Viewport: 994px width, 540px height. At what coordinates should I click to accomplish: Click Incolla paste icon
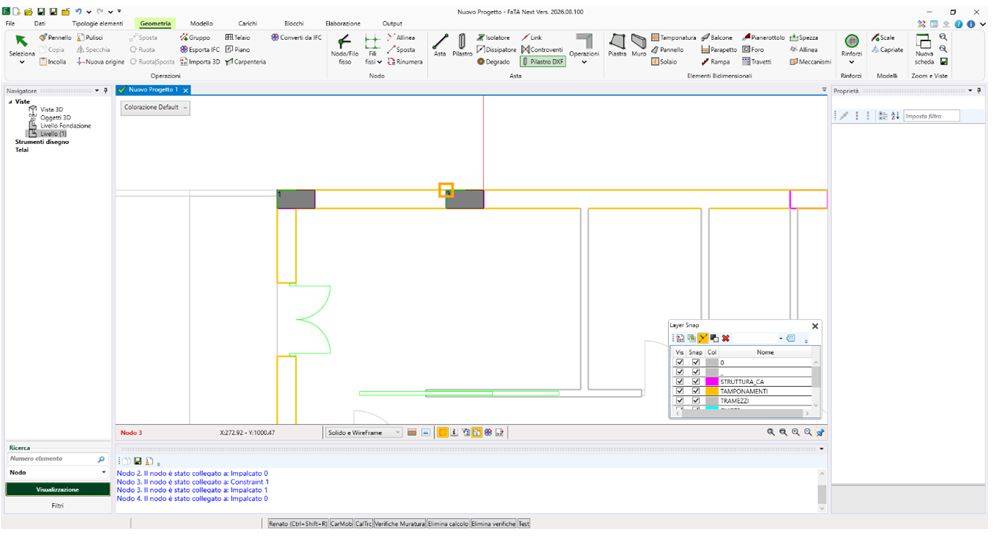[x=53, y=62]
